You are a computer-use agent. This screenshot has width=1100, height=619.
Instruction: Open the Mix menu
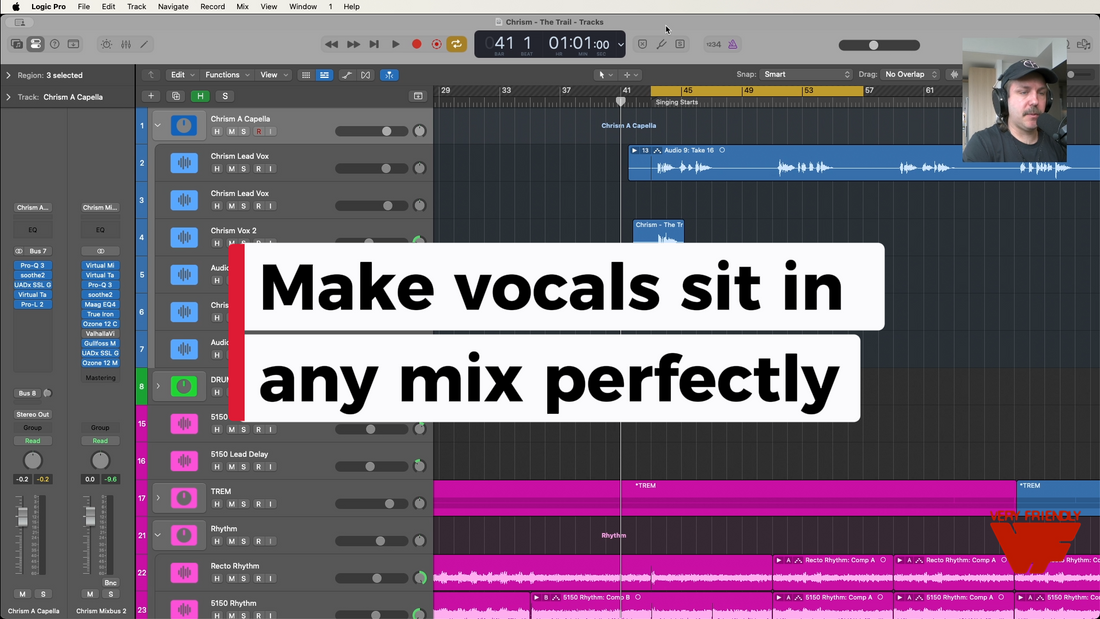coord(242,6)
